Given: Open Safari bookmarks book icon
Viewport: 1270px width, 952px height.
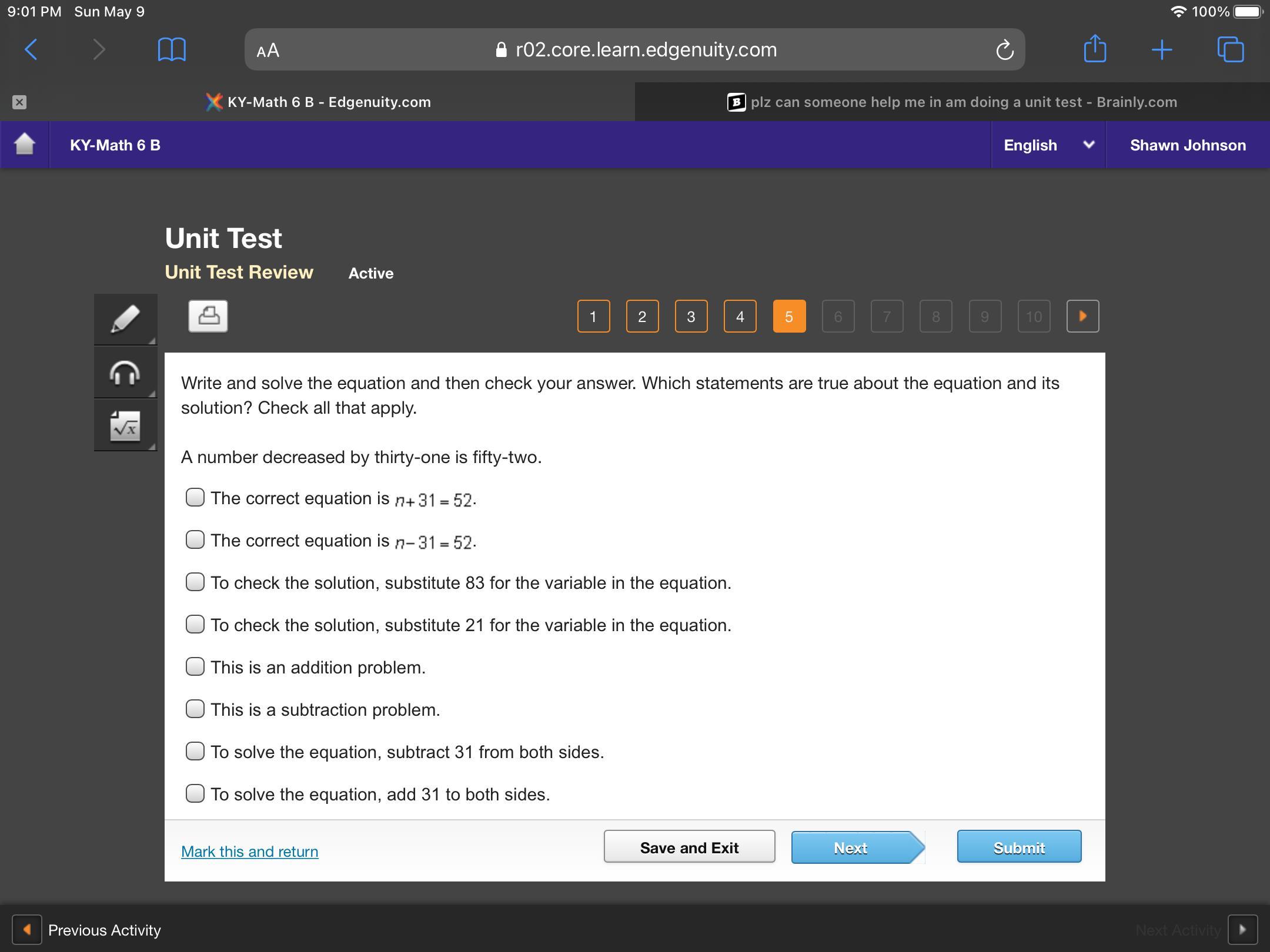Looking at the screenshot, I should 172,49.
